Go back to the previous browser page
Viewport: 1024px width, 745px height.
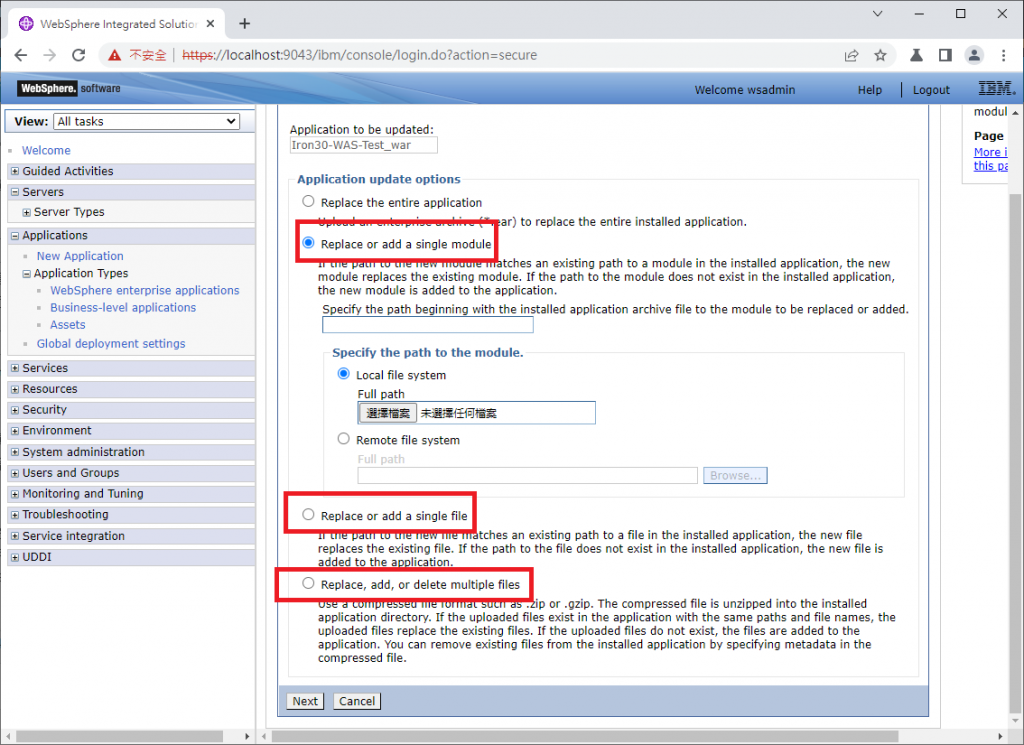point(21,55)
